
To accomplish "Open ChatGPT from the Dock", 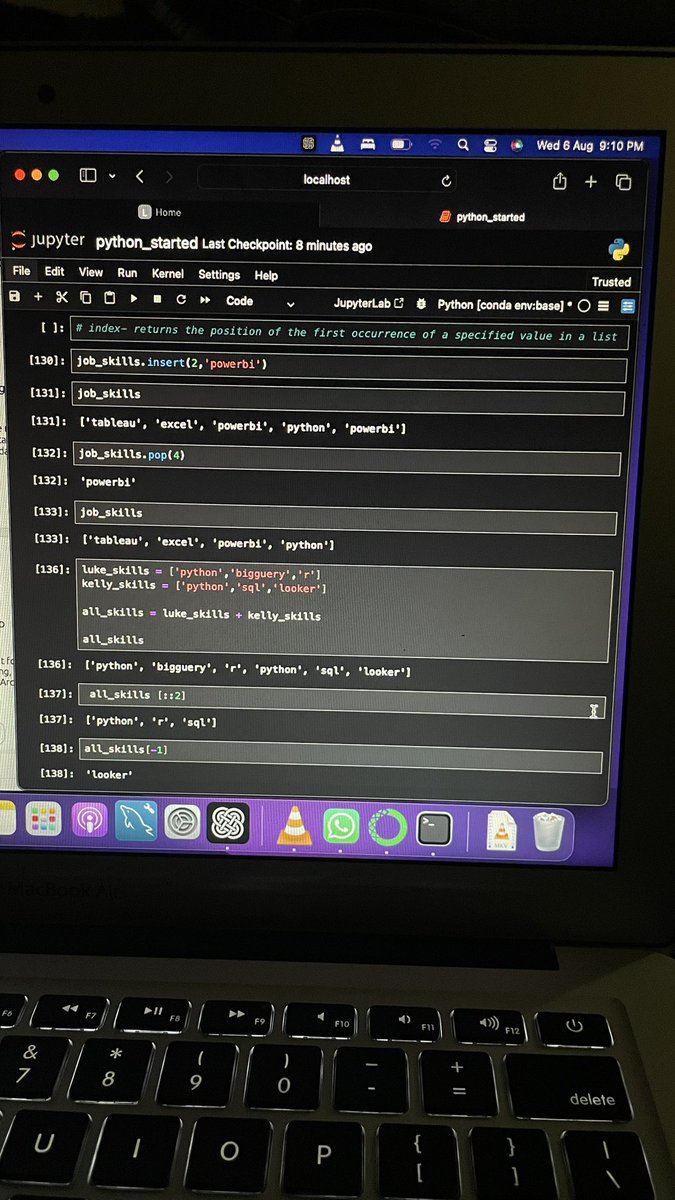I will tap(228, 824).
